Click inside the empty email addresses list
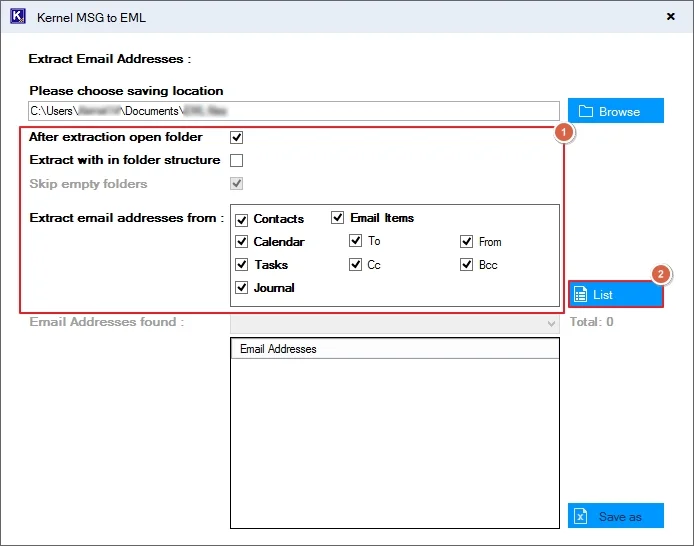The image size is (694, 546). pyautogui.click(x=394, y=440)
